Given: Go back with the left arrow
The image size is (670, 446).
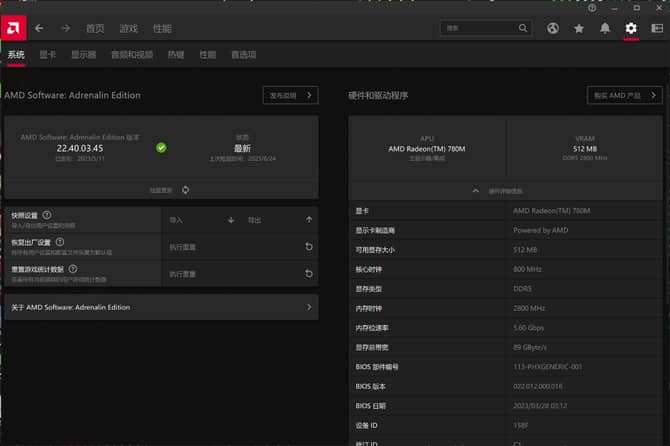Looking at the screenshot, I should click(x=39, y=28).
